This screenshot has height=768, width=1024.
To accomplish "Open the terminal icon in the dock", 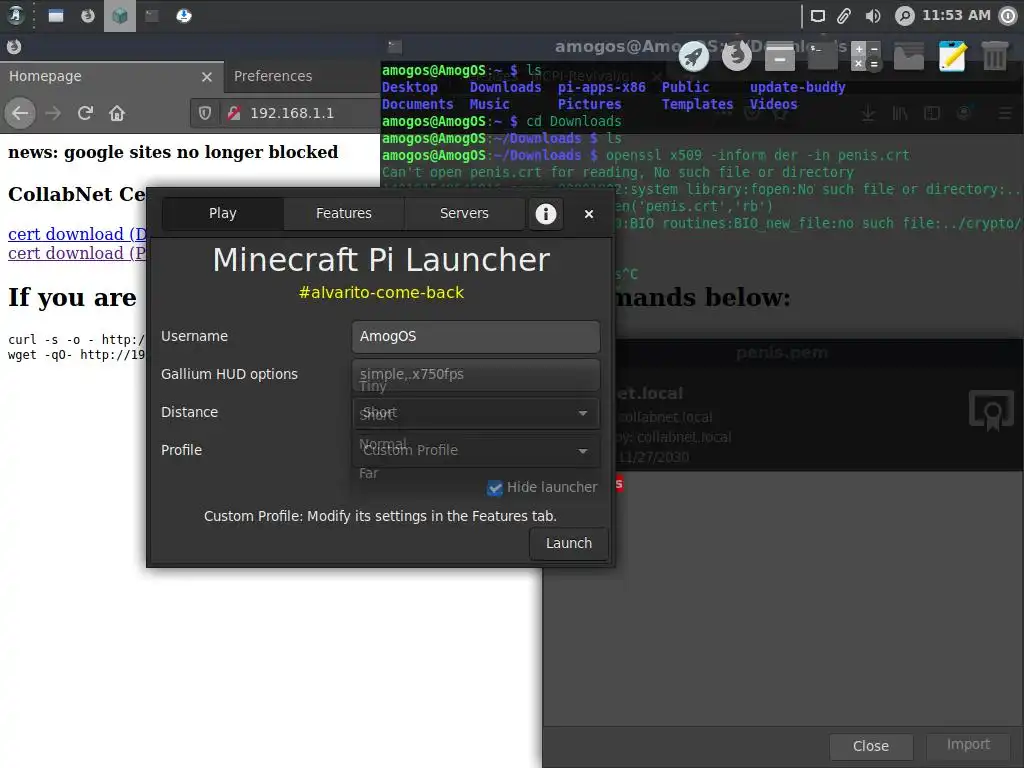I will tap(823, 56).
